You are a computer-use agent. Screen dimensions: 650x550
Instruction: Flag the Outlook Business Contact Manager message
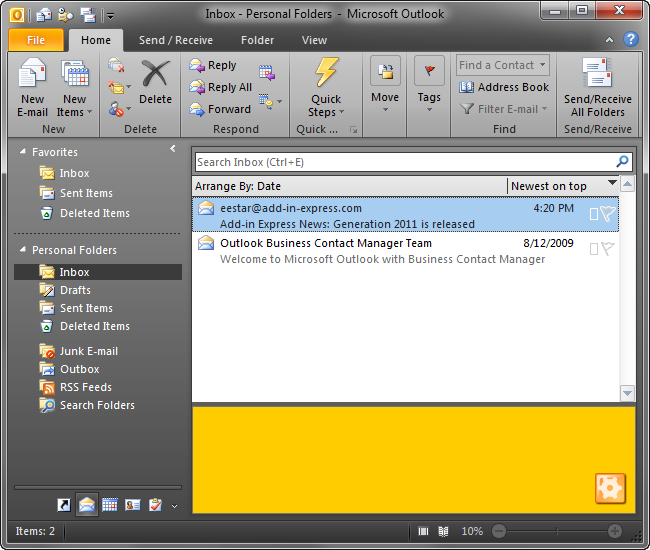[608, 249]
